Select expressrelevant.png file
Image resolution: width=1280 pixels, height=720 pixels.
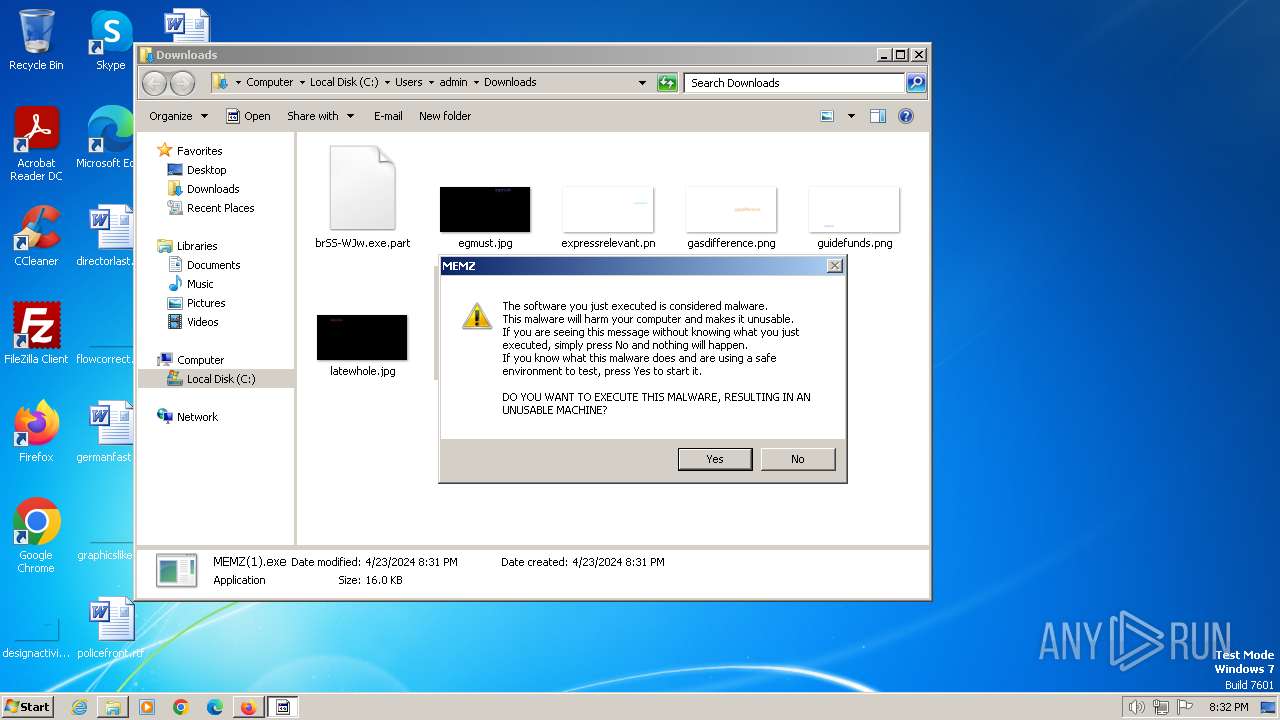click(x=608, y=217)
